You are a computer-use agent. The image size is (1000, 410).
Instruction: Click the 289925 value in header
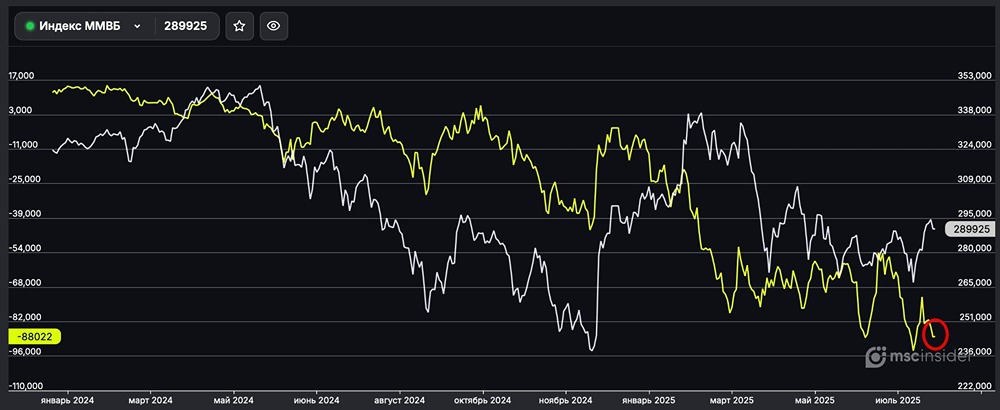185,26
